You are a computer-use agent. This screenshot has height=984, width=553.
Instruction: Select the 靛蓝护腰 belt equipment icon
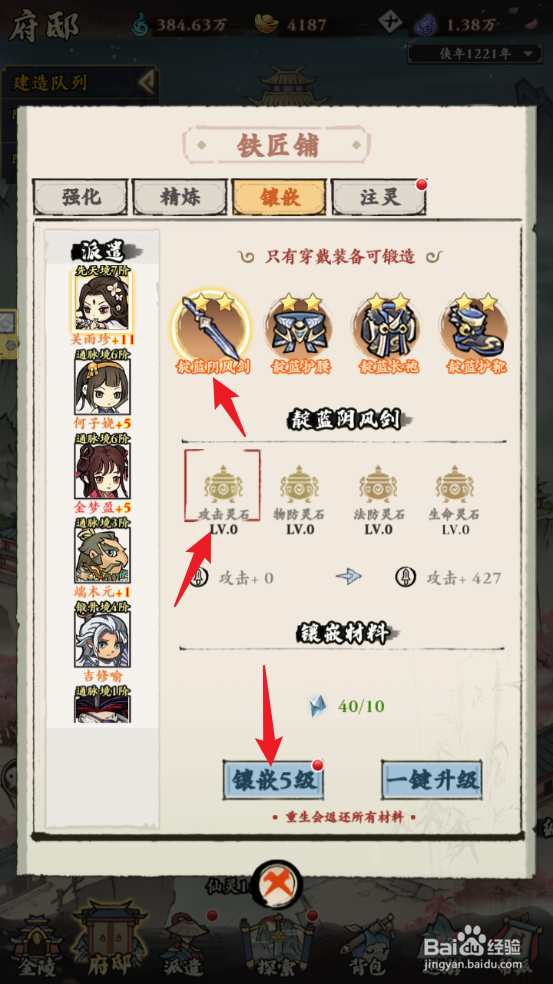[x=299, y=328]
